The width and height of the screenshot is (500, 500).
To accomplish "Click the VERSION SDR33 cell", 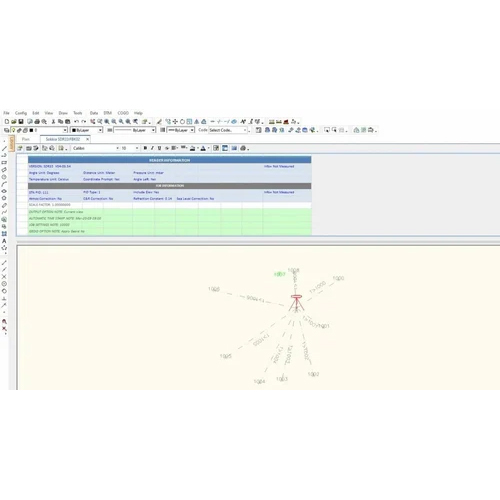I will (x=50, y=166).
